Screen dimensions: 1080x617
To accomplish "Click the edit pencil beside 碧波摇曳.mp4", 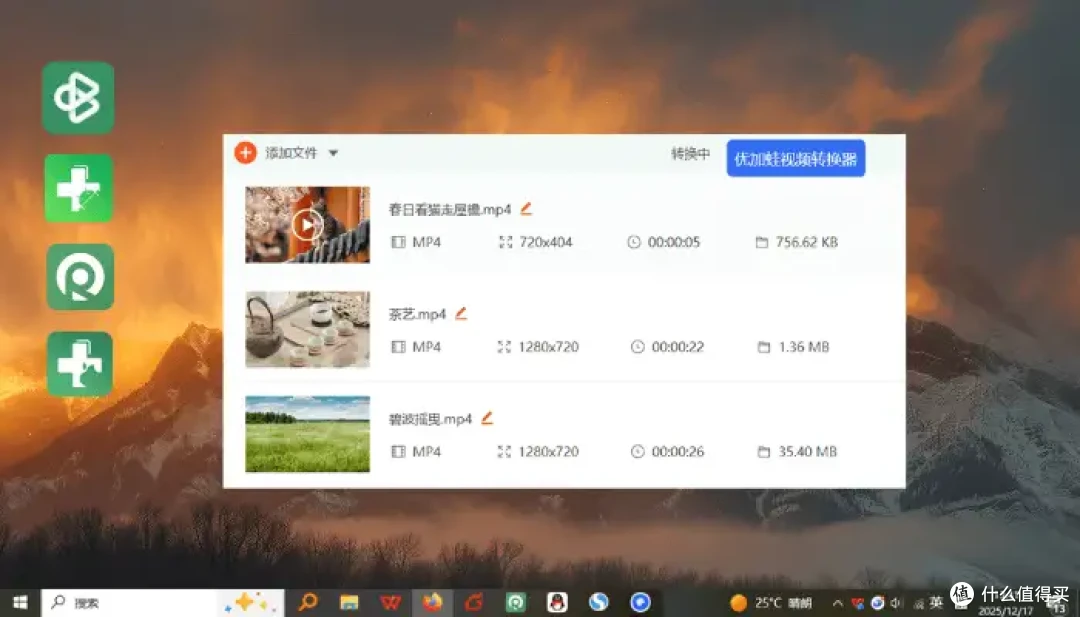I will click(487, 418).
